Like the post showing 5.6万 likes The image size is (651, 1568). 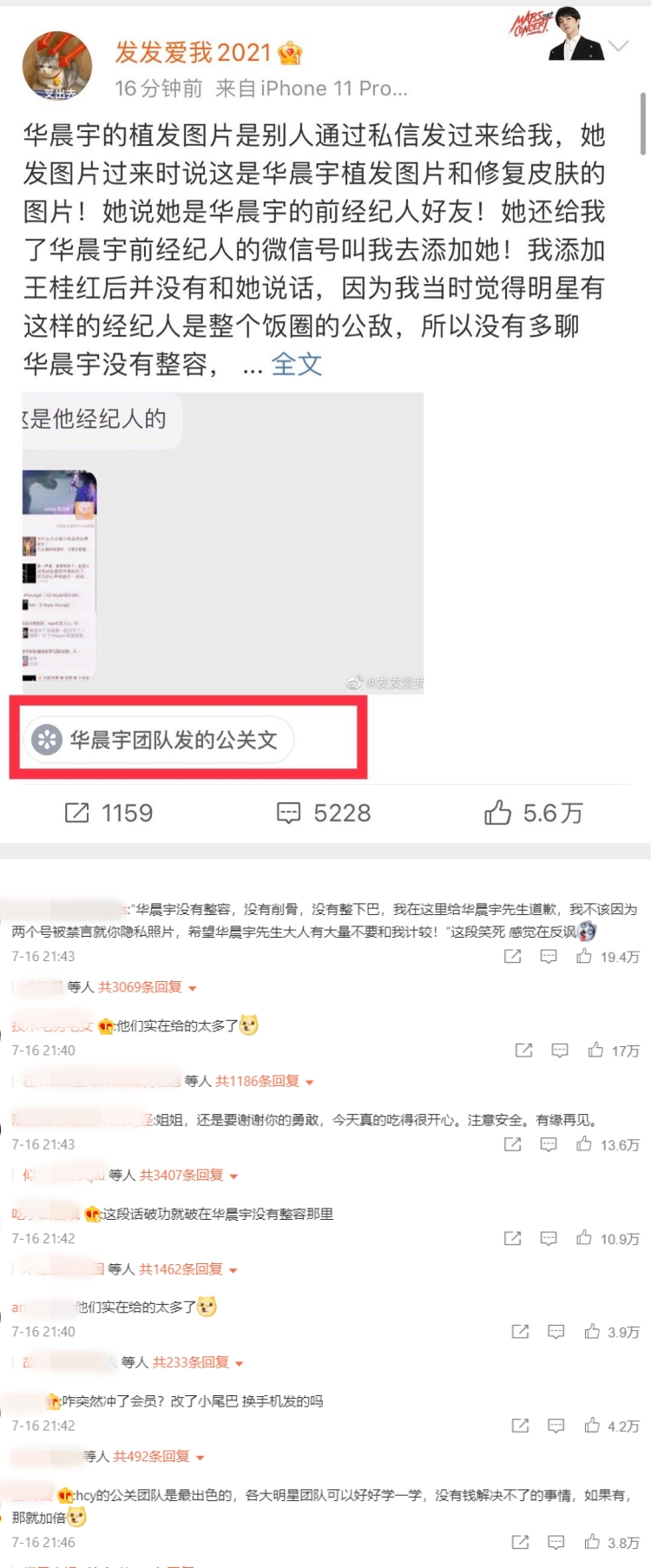pos(497,813)
